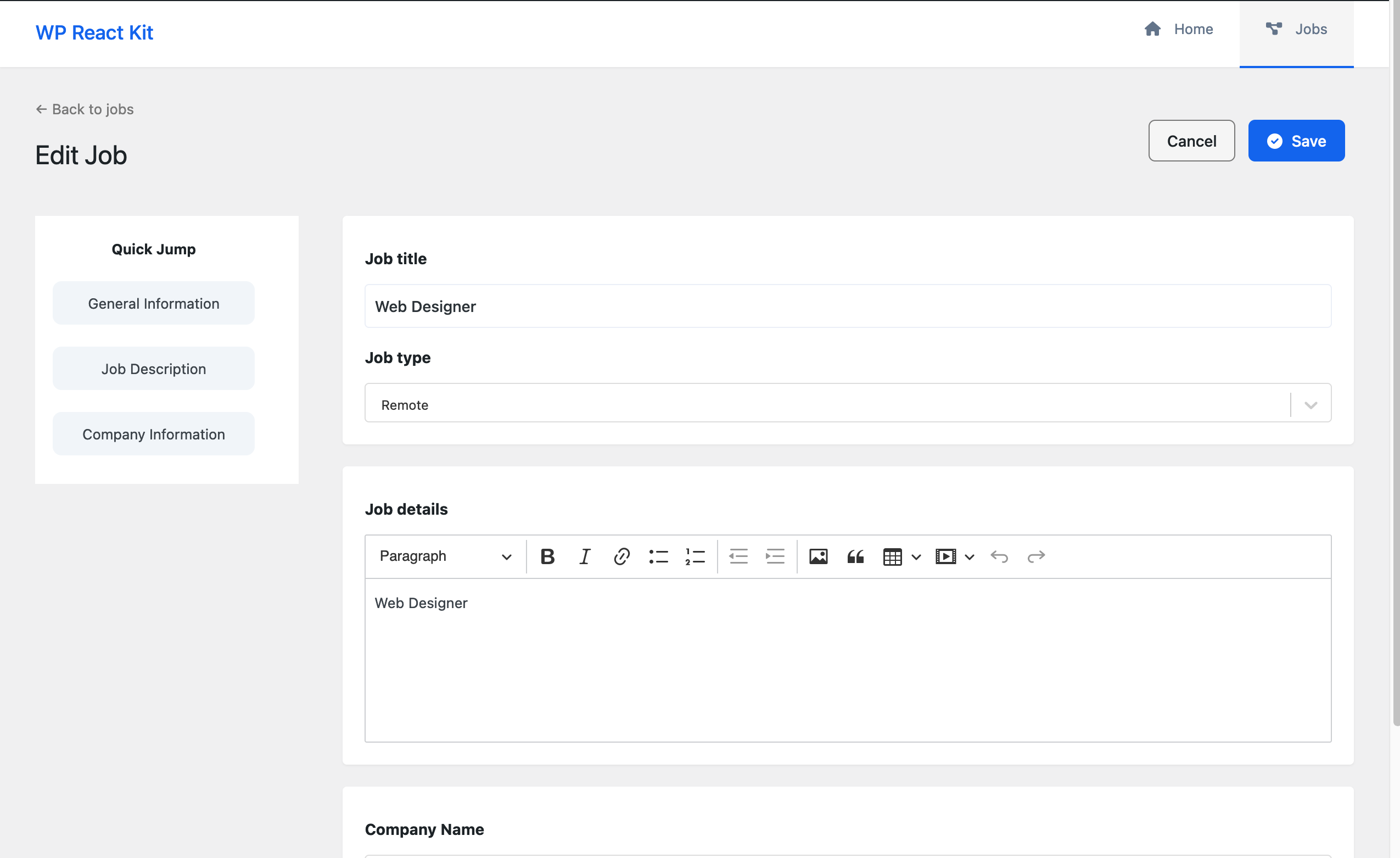Insert a link using toolbar icon
This screenshot has width=1400, height=858.
click(x=621, y=556)
